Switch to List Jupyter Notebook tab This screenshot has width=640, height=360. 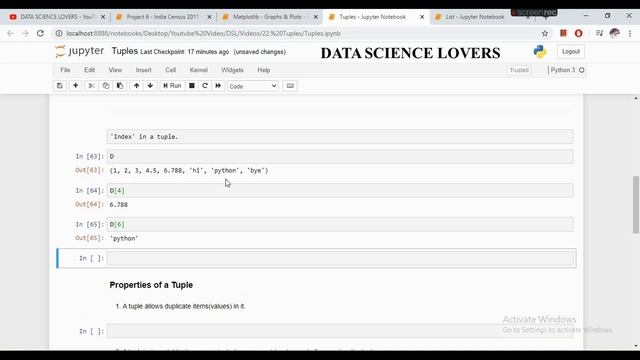click(x=475, y=17)
